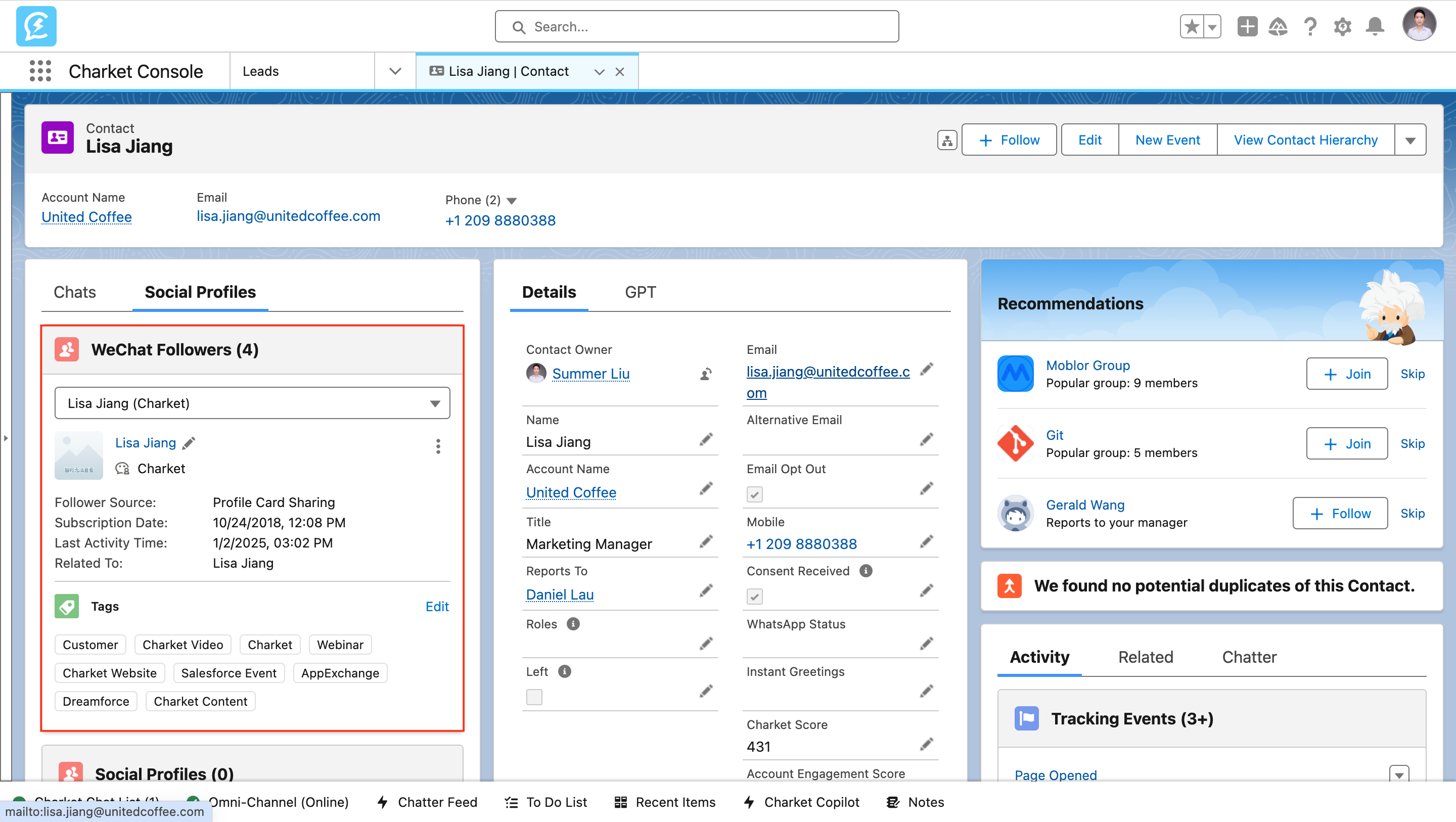The width and height of the screenshot is (1456, 822).
Task: Open Charket Copilot in utility bar
Action: [802, 802]
